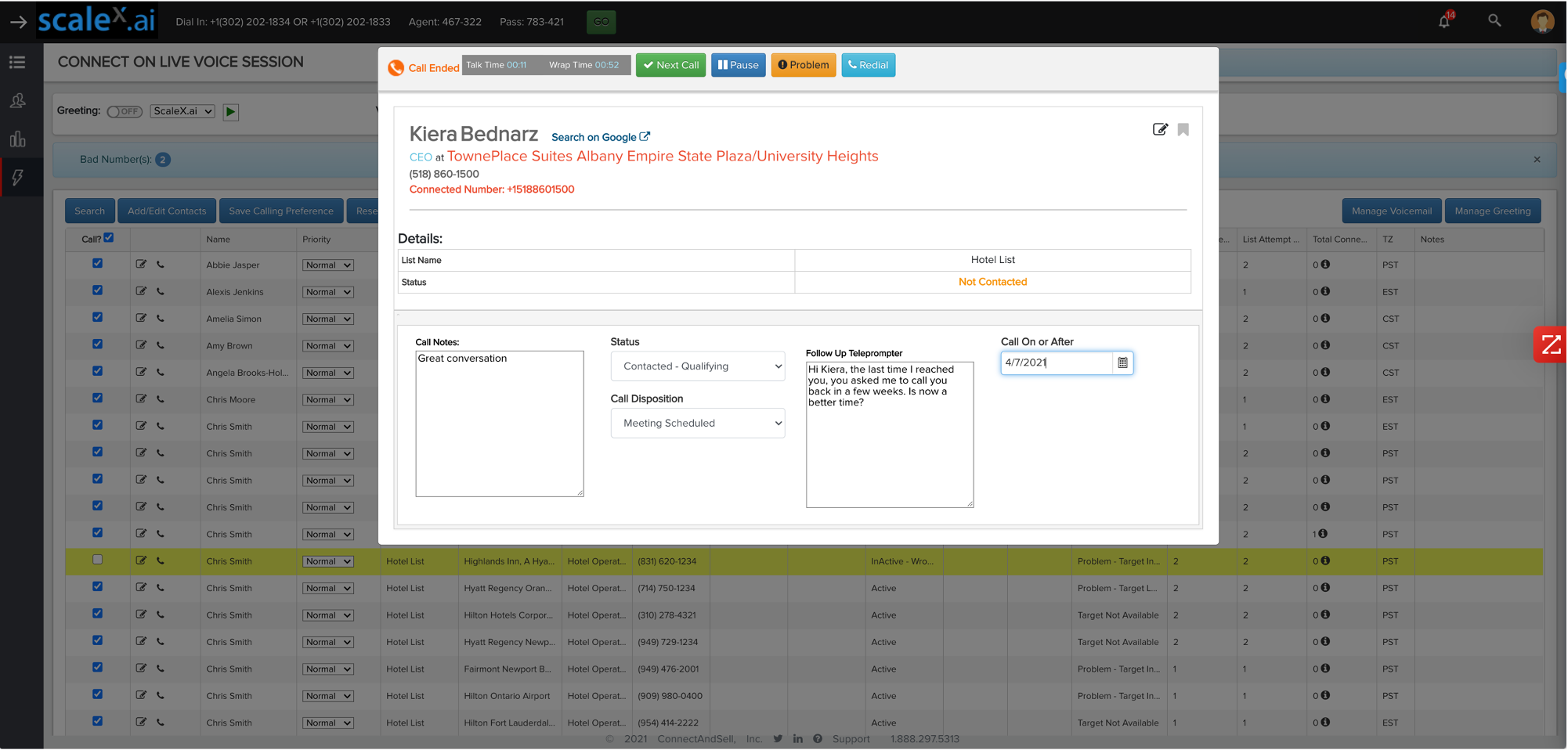
Task: Sort by the Notes column header
Action: tap(1433, 240)
